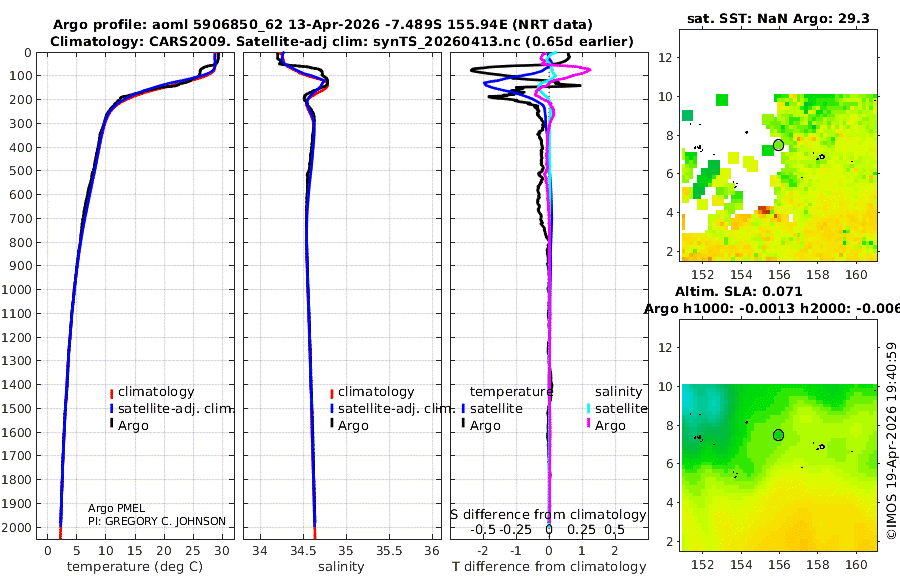Viewport: 900px width, 580px height.
Task: Click the 100 depth tick label
Action: 20,76
